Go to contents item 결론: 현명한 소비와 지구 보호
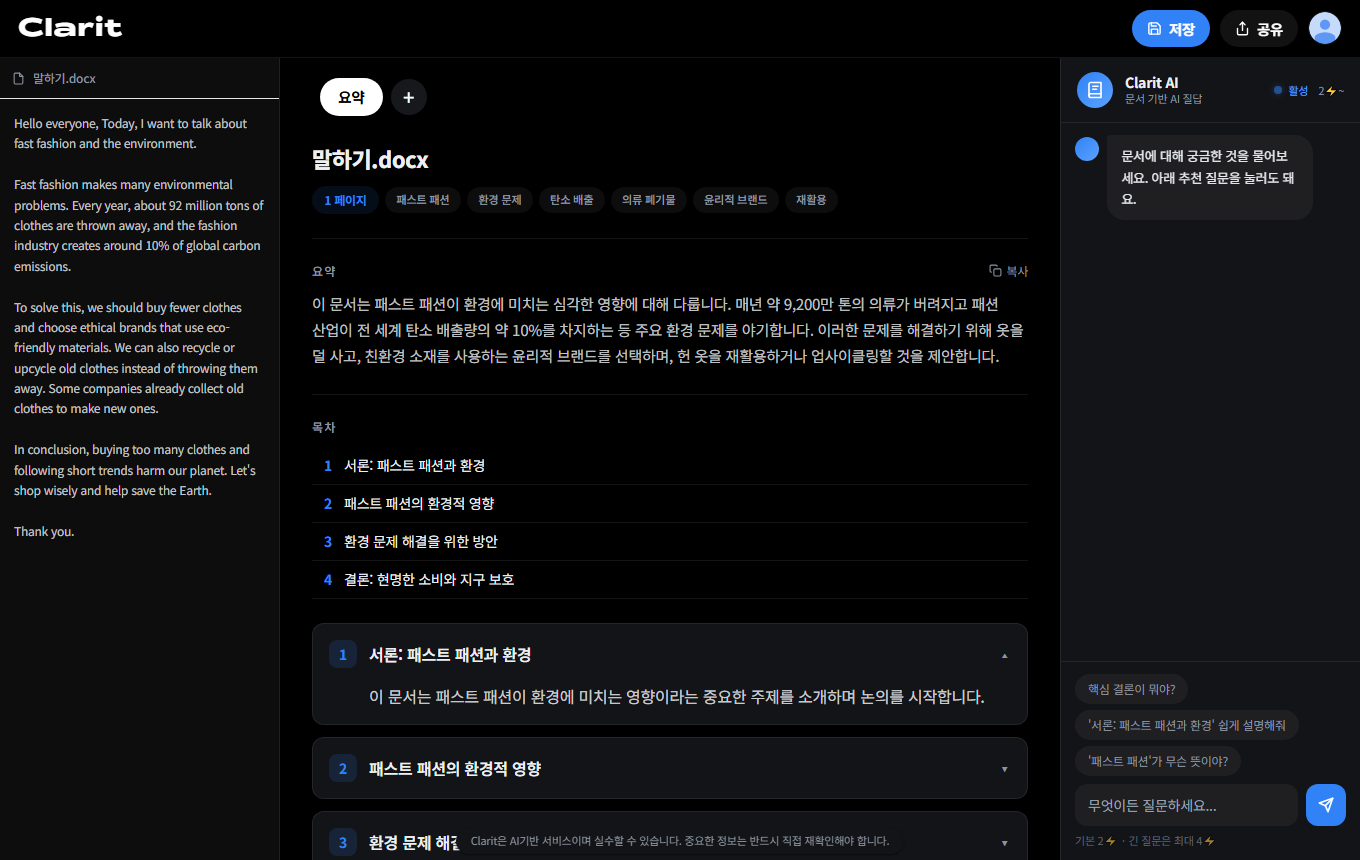This screenshot has height=860, width=1360. (x=670, y=580)
